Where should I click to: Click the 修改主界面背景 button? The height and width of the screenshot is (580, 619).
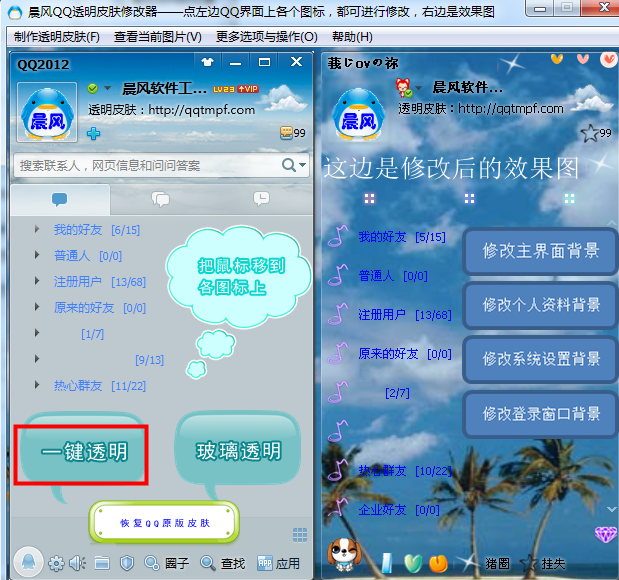540,251
